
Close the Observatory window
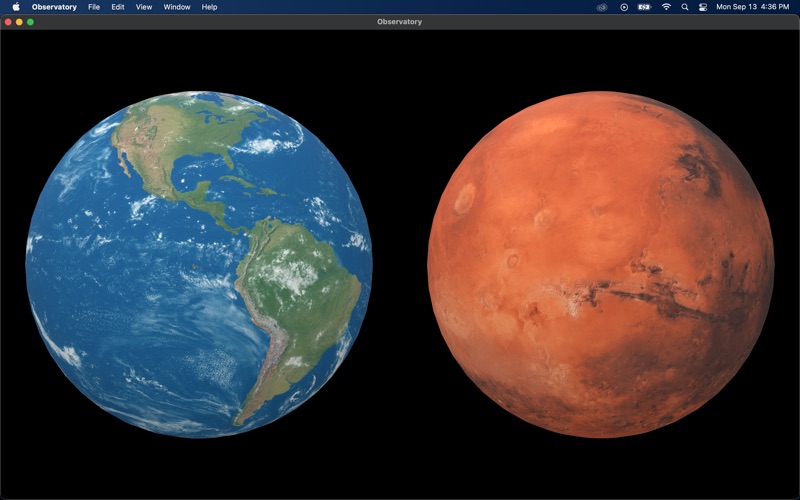coord(9,22)
